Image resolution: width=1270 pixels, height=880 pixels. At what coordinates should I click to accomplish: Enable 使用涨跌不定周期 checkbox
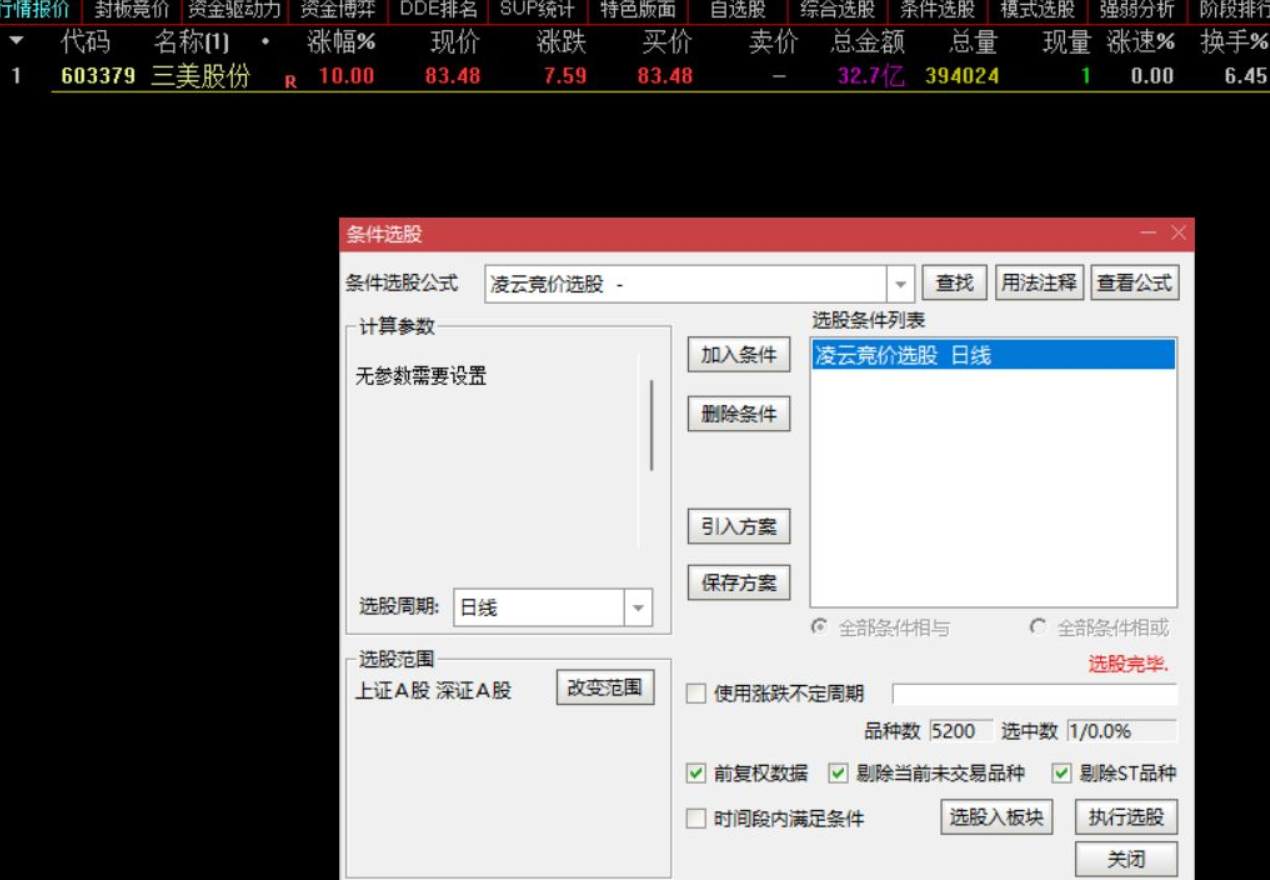click(696, 694)
